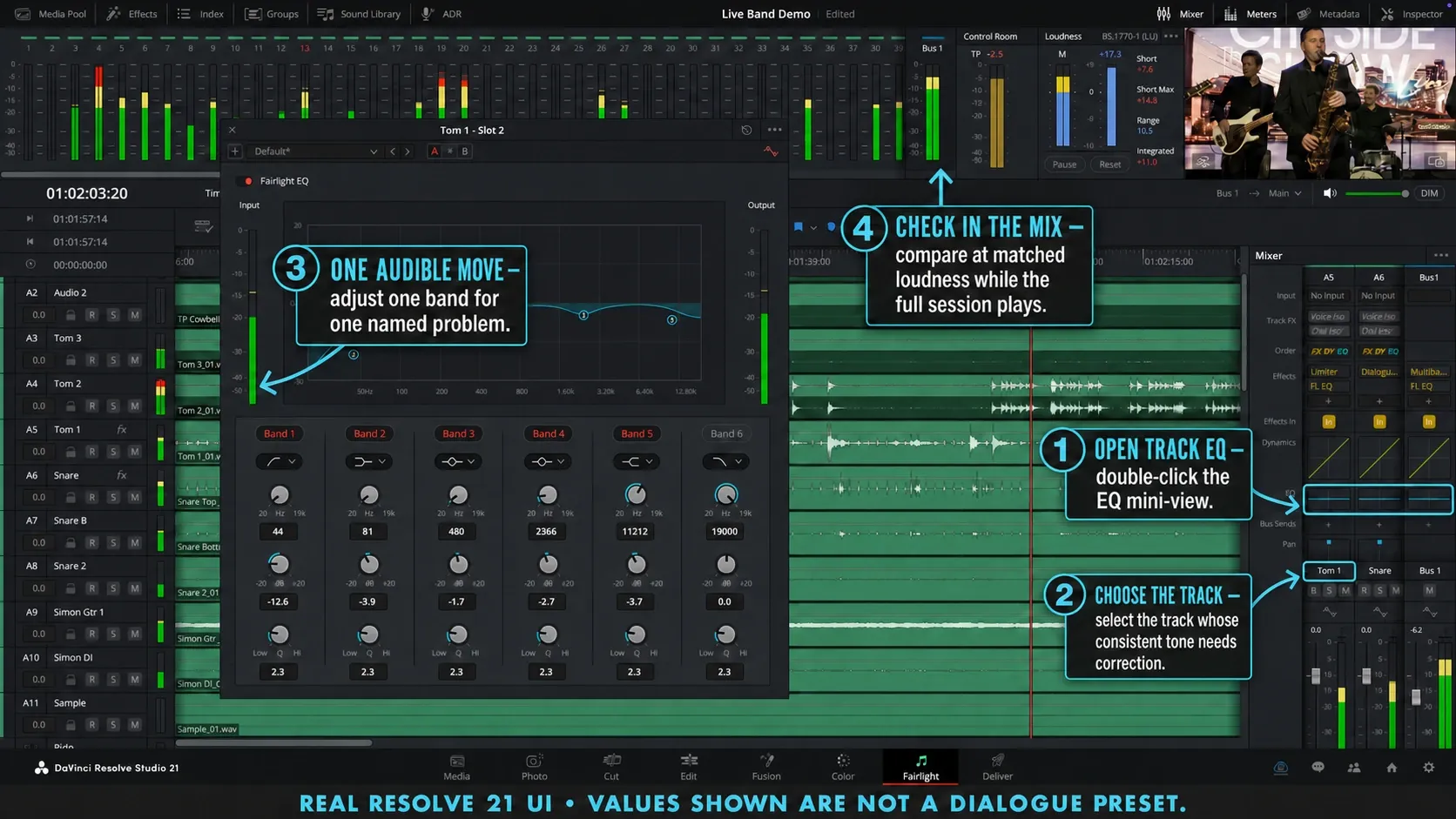Select EQ node 5 on the graph
Screen dimensions: 1456x819
pos(671,320)
